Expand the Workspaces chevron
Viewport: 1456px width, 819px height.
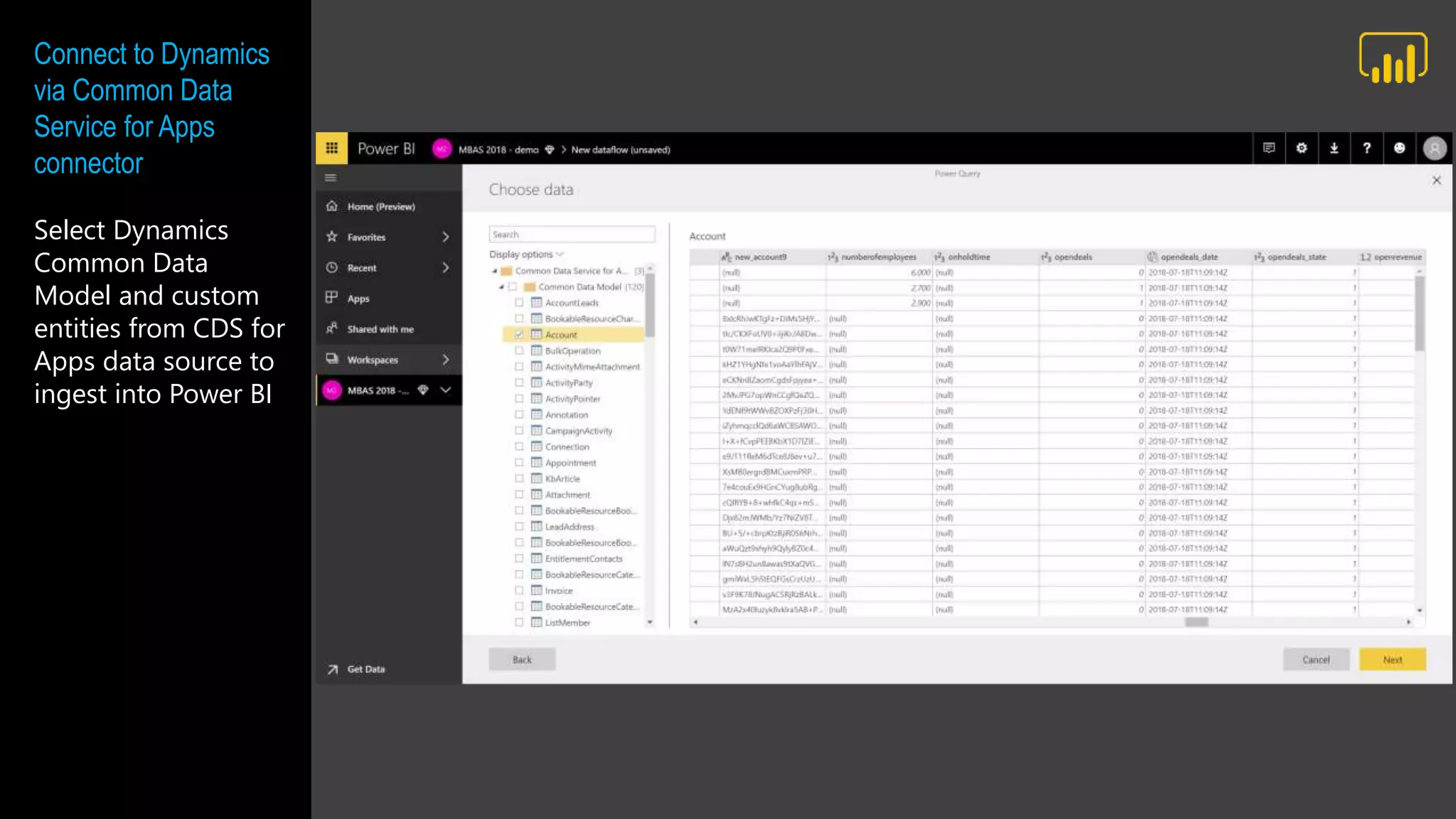click(x=446, y=359)
